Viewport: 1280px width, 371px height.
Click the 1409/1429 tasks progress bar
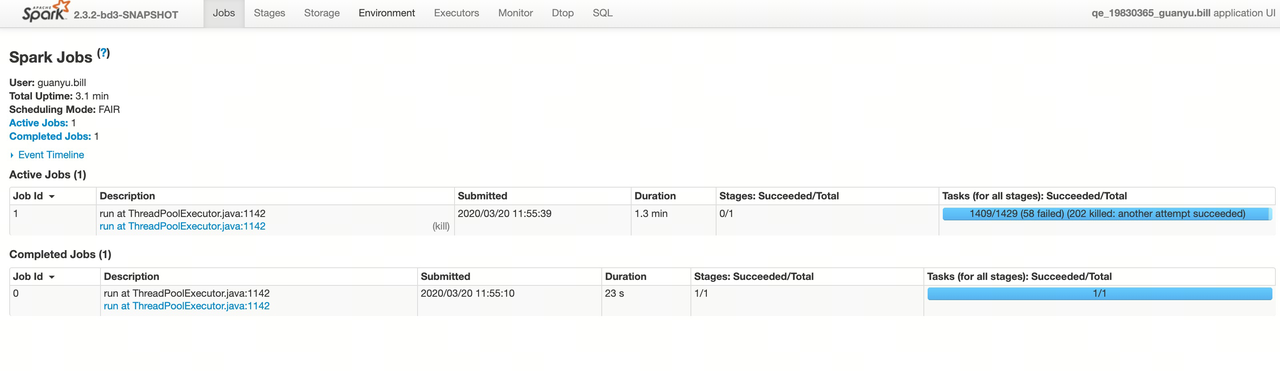(x=1107, y=214)
